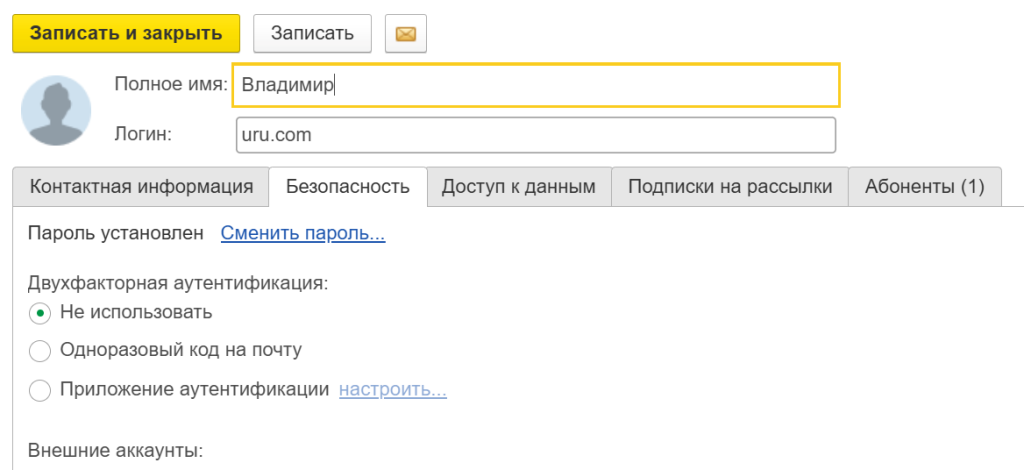
Task: Open the 'Абоненты (1)' tab
Action: point(924,187)
